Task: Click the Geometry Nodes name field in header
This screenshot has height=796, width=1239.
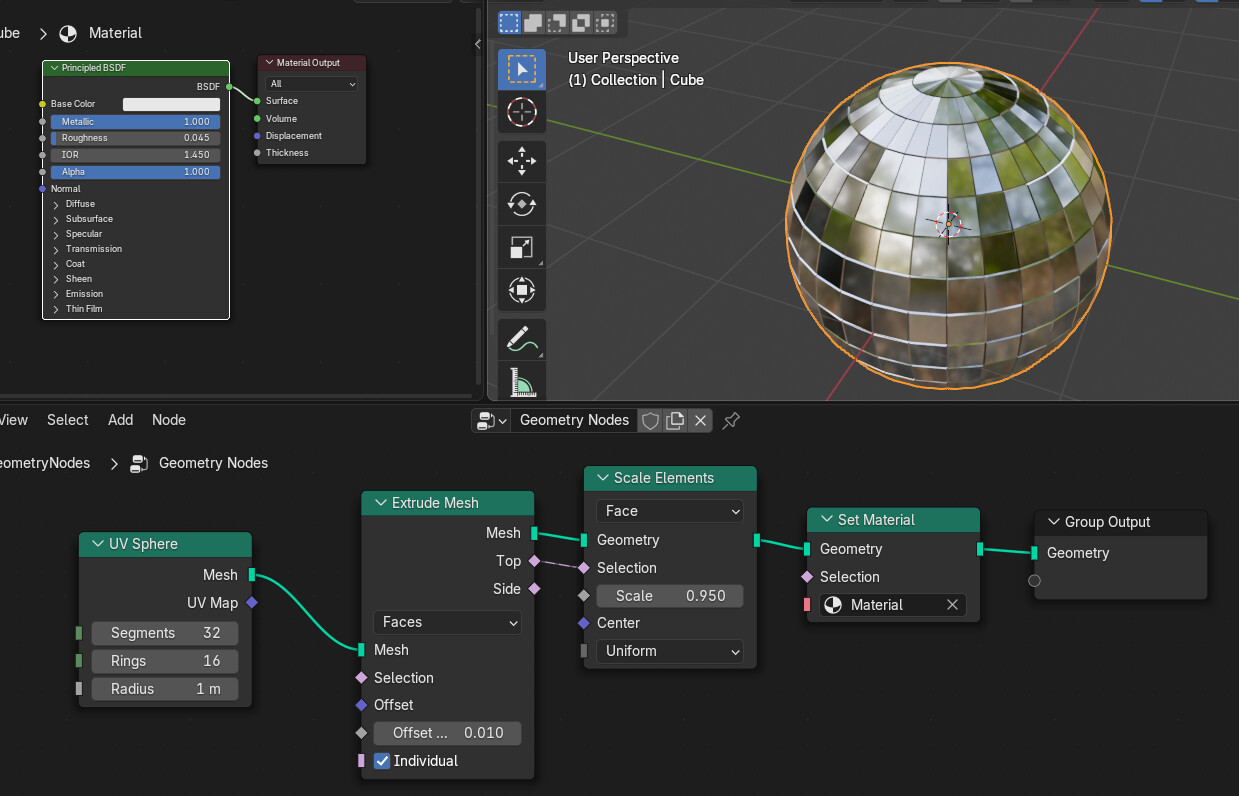Action: click(x=574, y=420)
